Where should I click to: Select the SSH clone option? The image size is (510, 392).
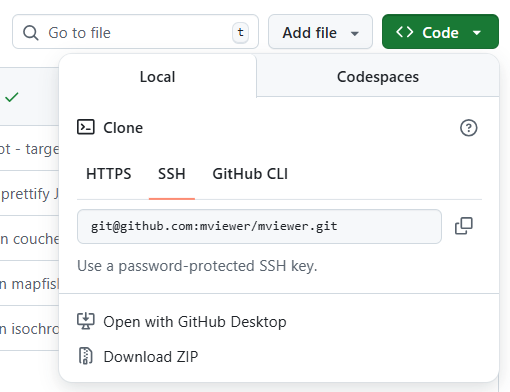pyautogui.click(x=172, y=174)
